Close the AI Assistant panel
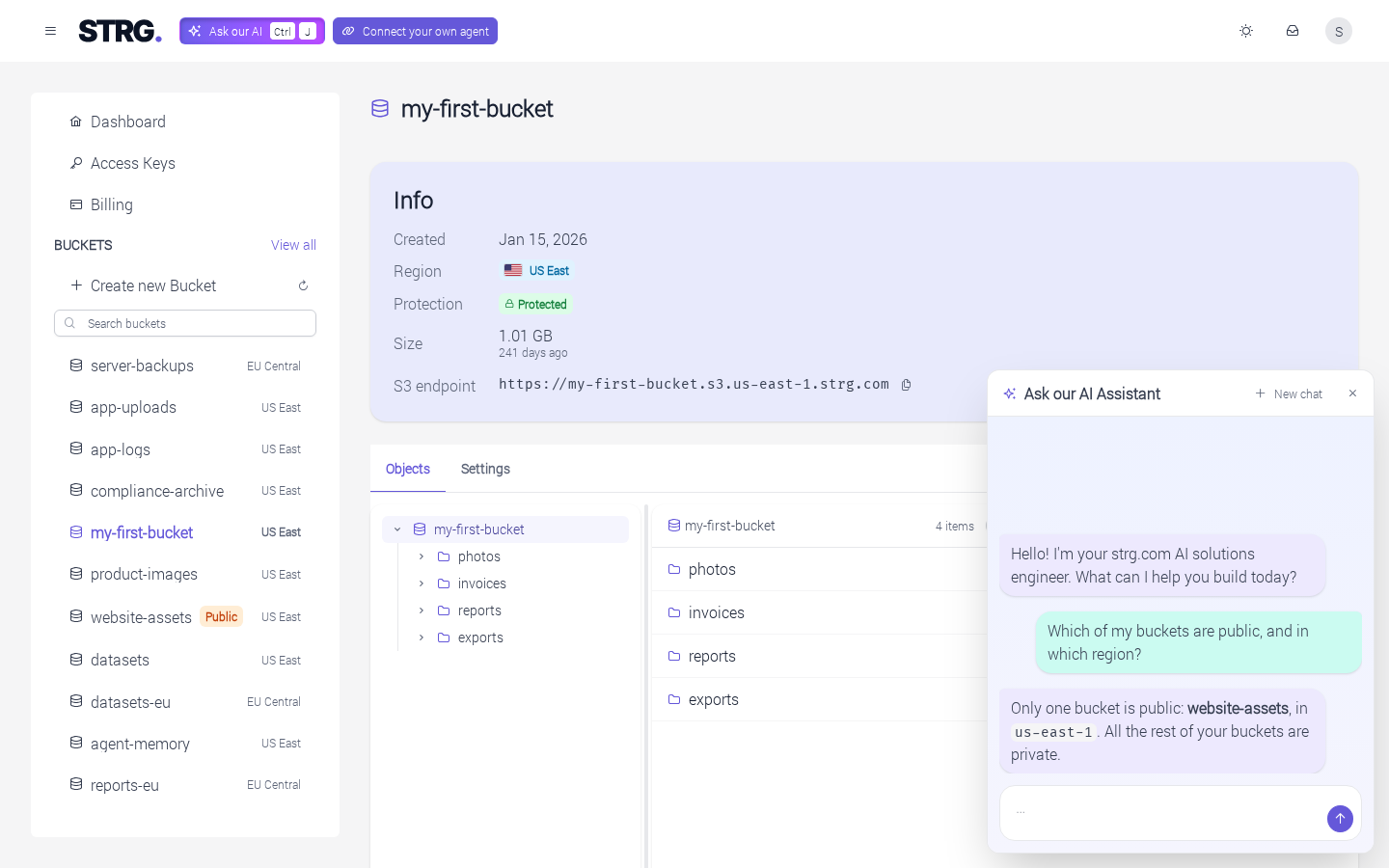This screenshot has height=868, width=1389. (x=1352, y=393)
